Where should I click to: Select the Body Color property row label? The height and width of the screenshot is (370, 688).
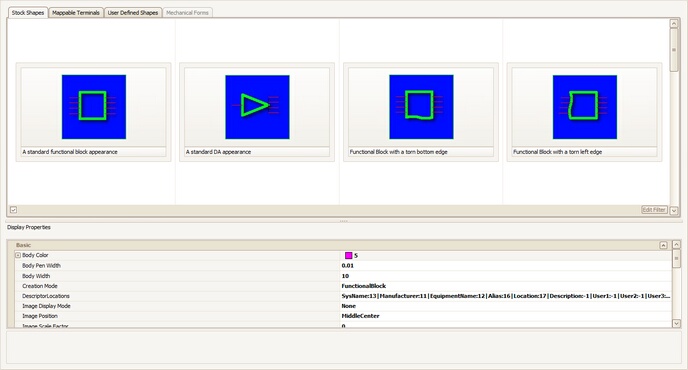click(x=35, y=255)
